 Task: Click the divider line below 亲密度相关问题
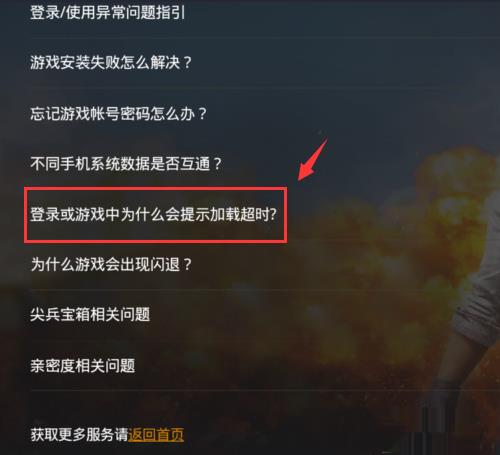(x=265, y=390)
